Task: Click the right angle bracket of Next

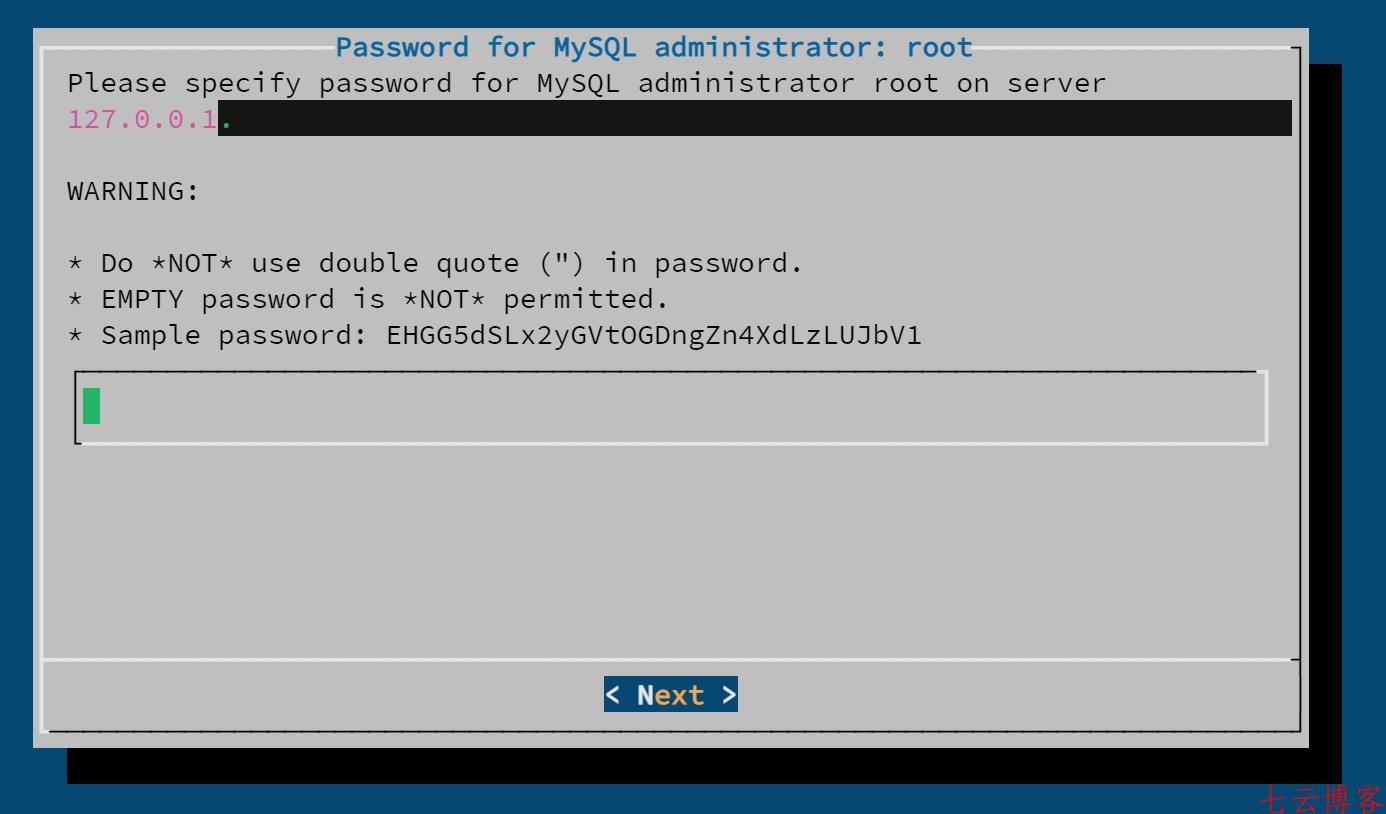Action: pyautogui.click(x=729, y=695)
